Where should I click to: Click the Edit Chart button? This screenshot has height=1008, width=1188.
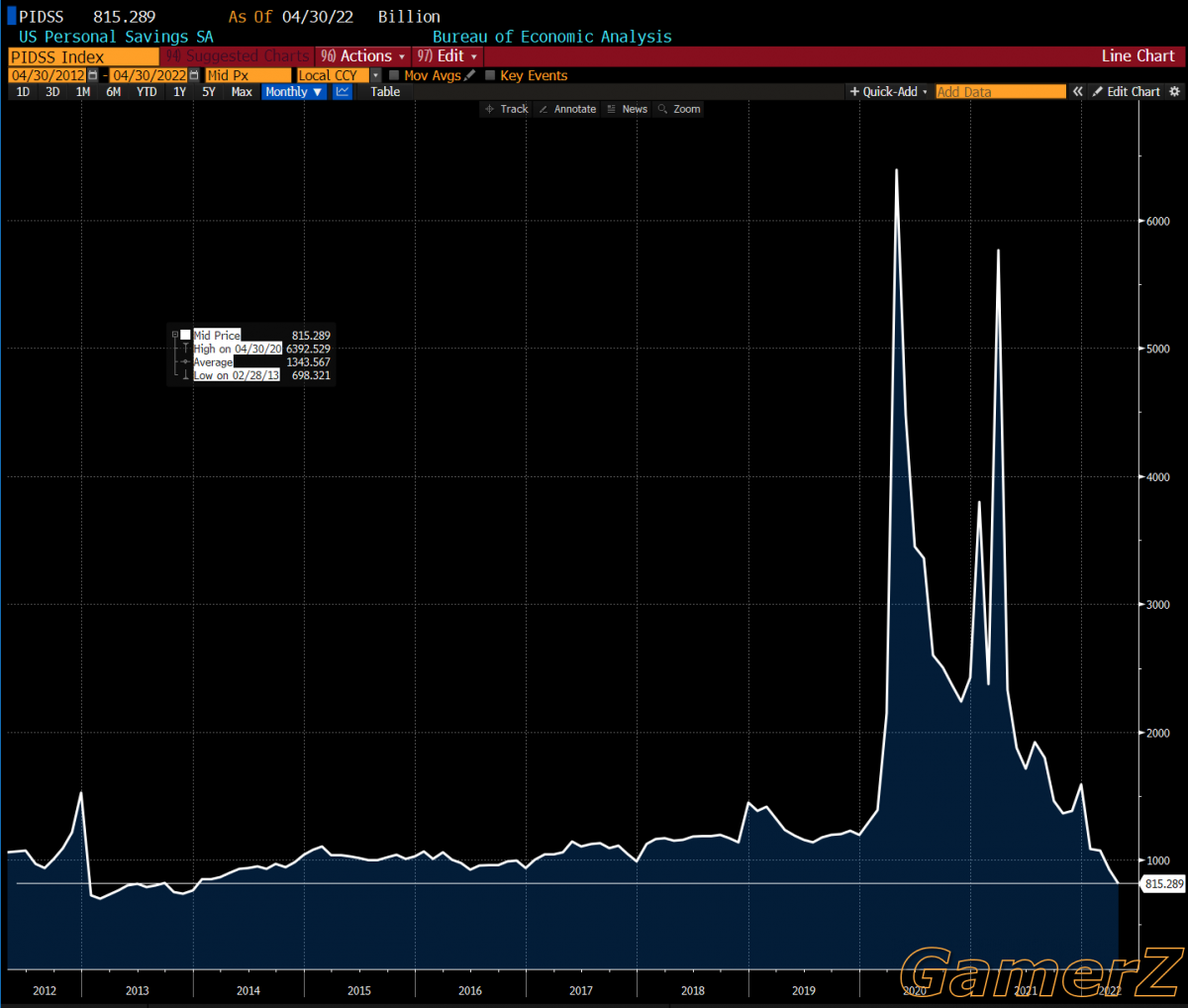[x=1127, y=92]
